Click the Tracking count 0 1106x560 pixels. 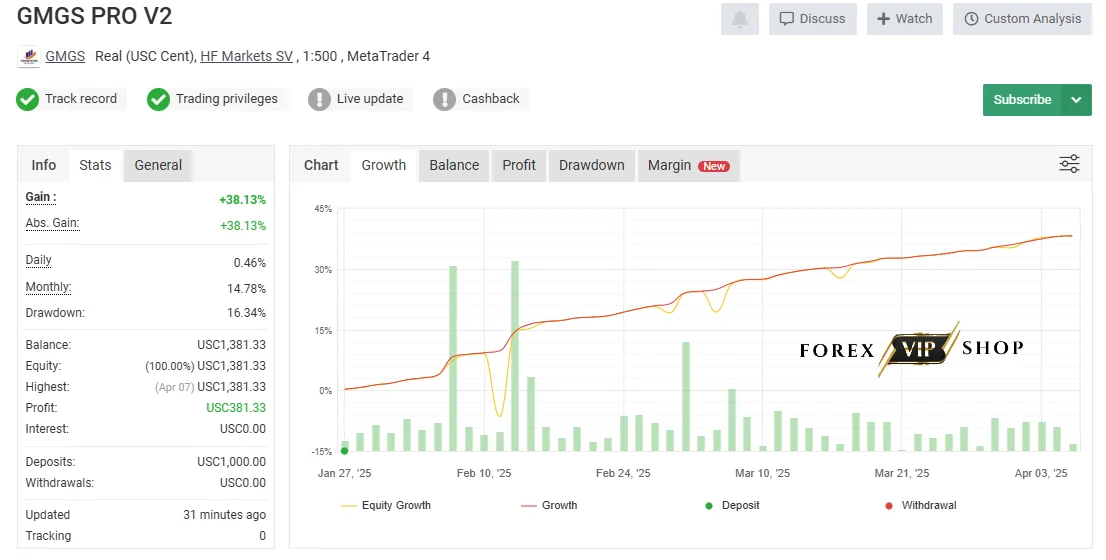pos(262,536)
